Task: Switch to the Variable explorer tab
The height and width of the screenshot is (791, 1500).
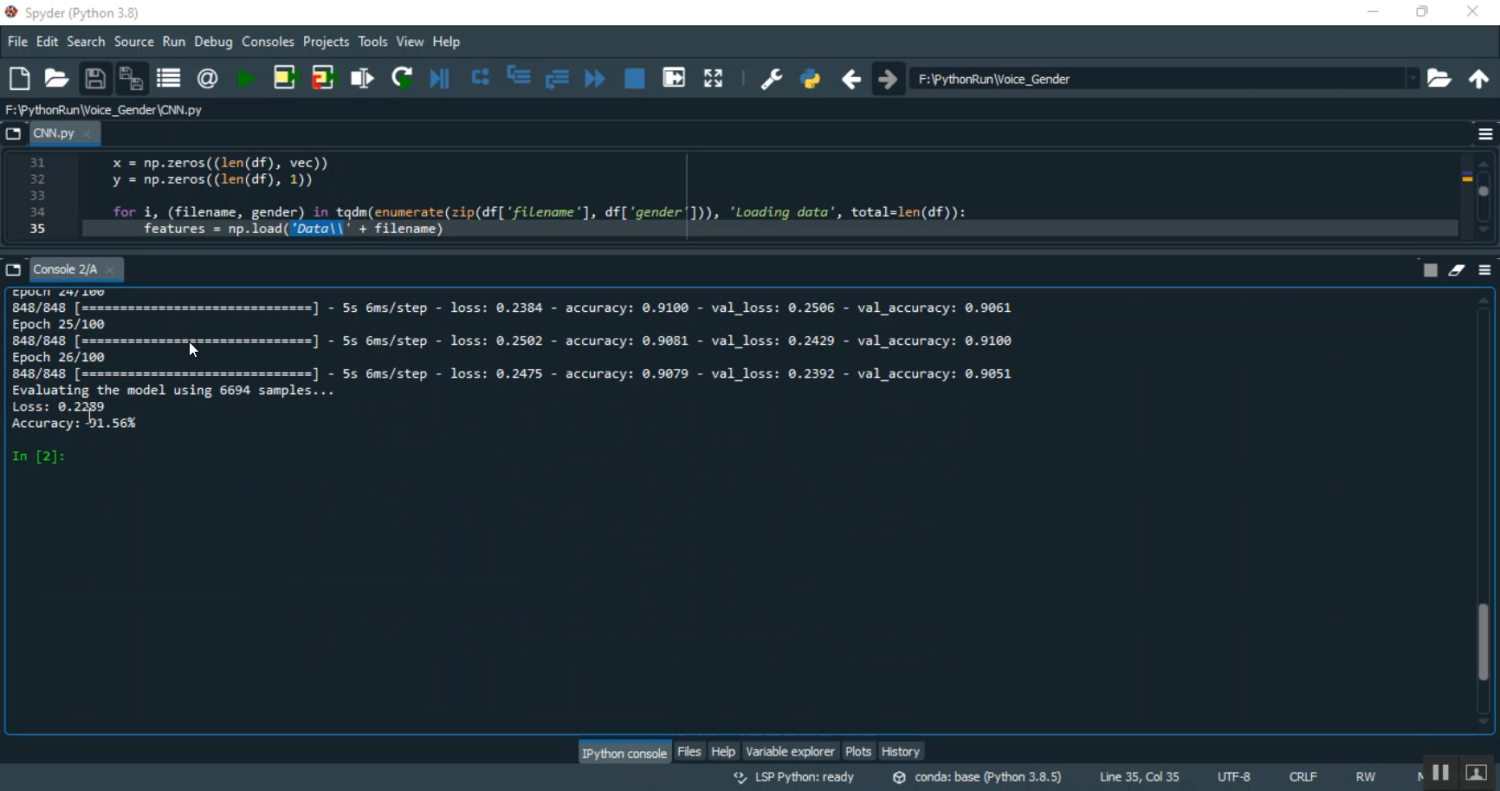Action: (790, 752)
